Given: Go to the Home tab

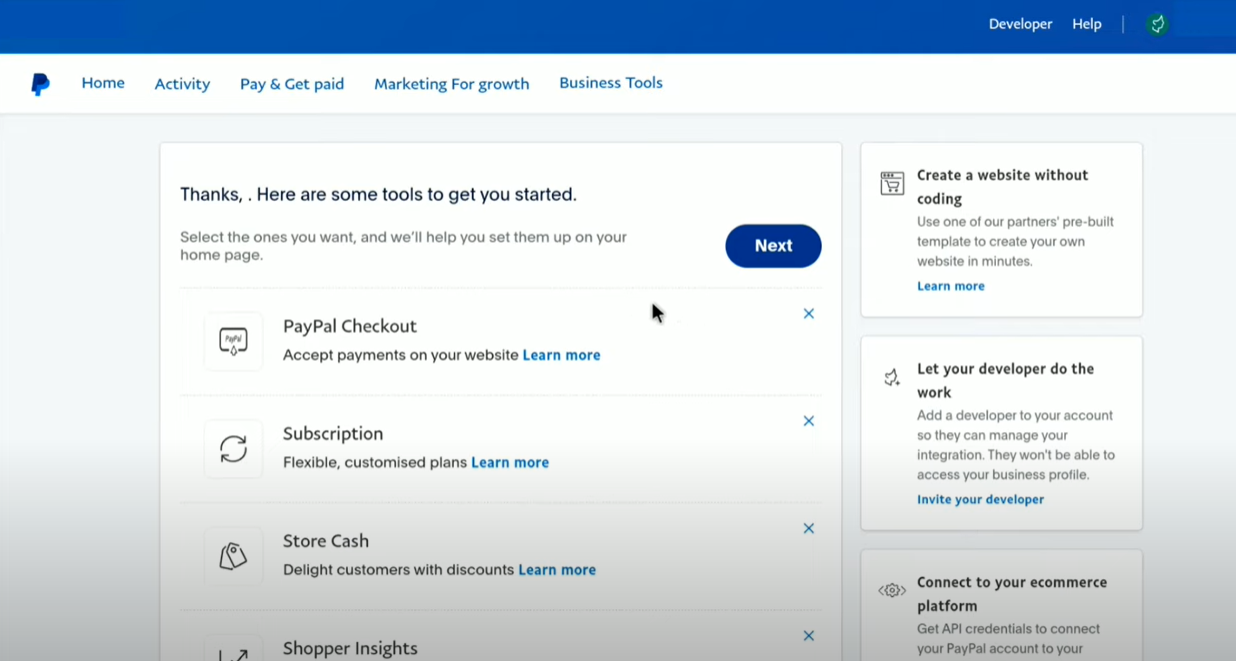Looking at the screenshot, I should (103, 83).
